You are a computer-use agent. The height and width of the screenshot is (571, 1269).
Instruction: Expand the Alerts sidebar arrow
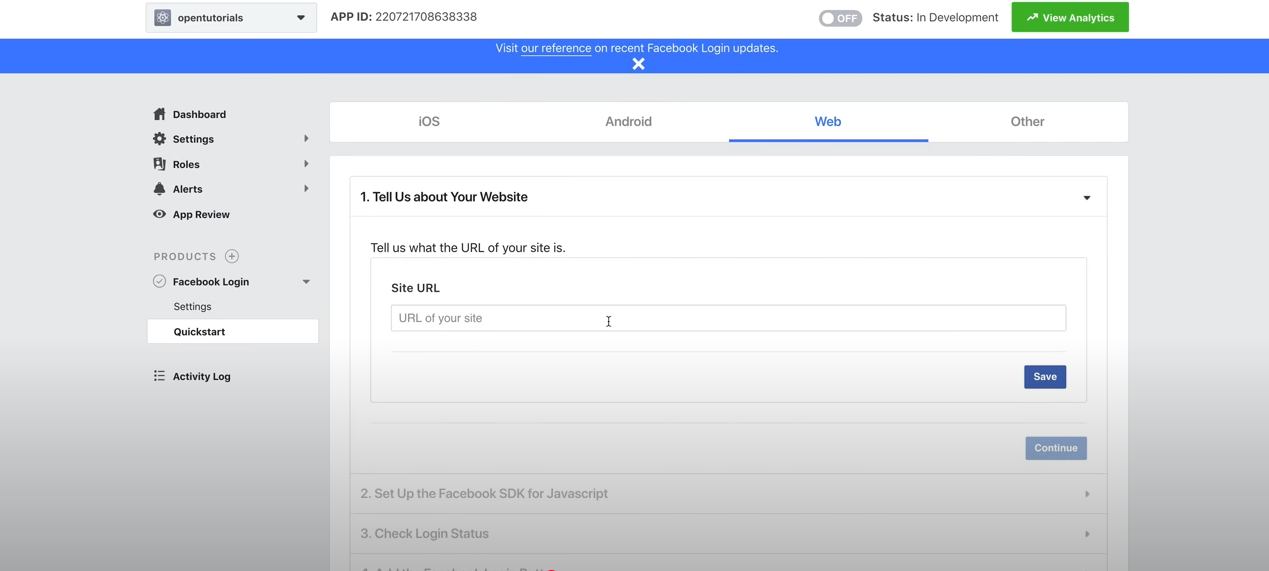pos(306,189)
